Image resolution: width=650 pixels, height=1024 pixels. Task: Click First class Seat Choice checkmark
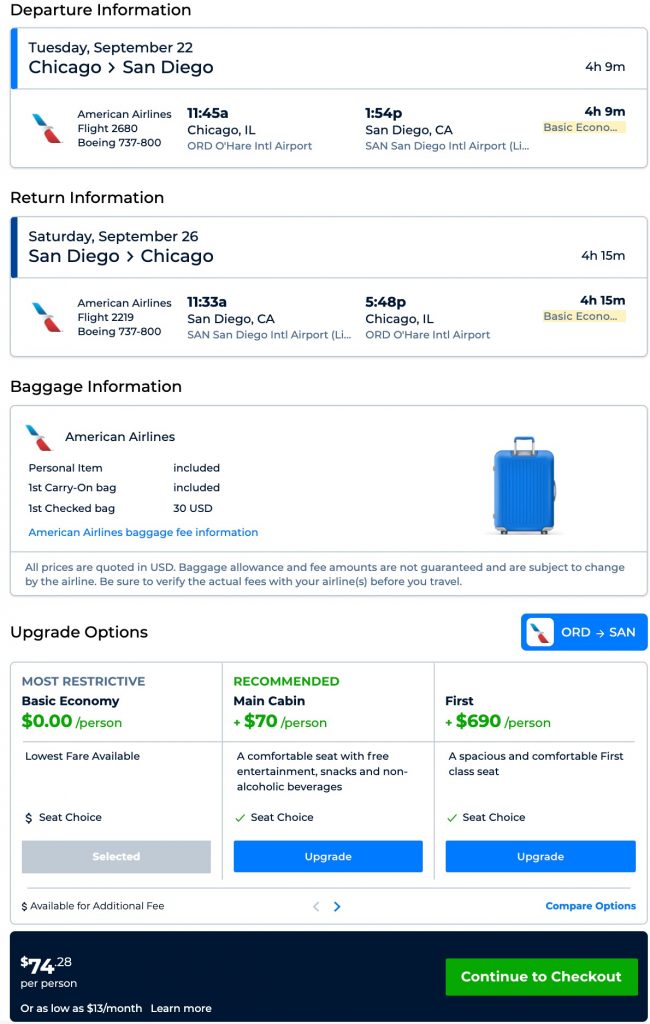coord(452,818)
